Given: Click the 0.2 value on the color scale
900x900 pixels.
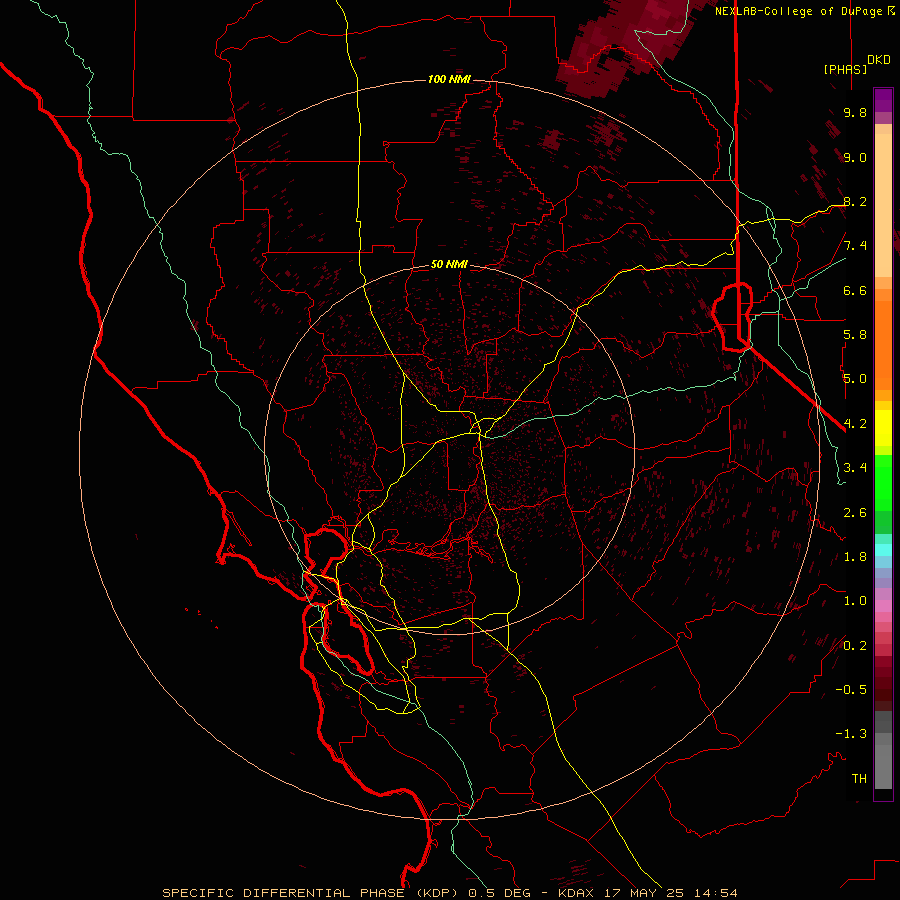Looking at the screenshot, I should tap(855, 646).
